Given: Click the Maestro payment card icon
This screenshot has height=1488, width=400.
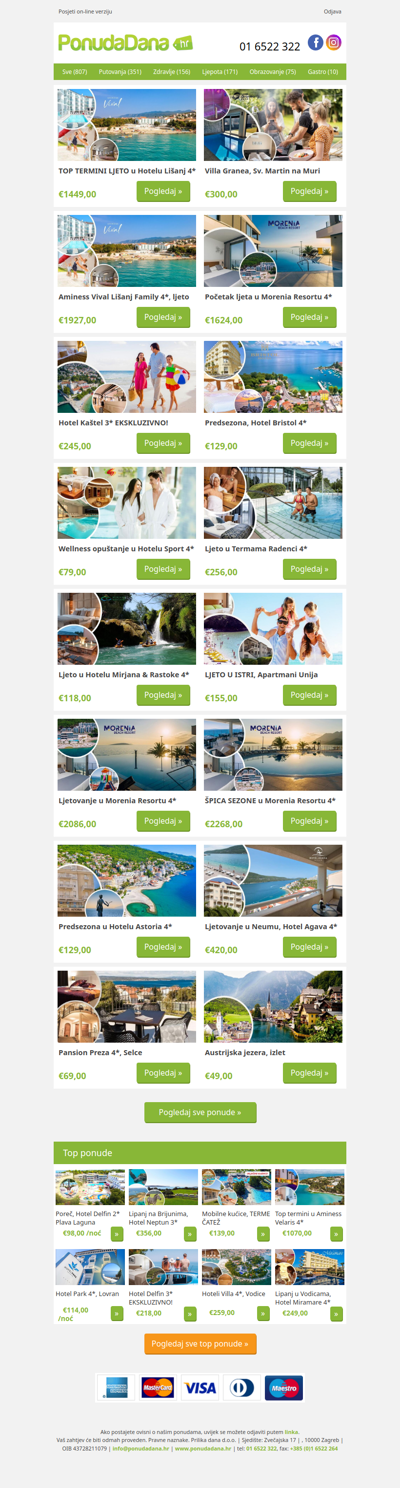Looking at the screenshot, I should 284,1388.
